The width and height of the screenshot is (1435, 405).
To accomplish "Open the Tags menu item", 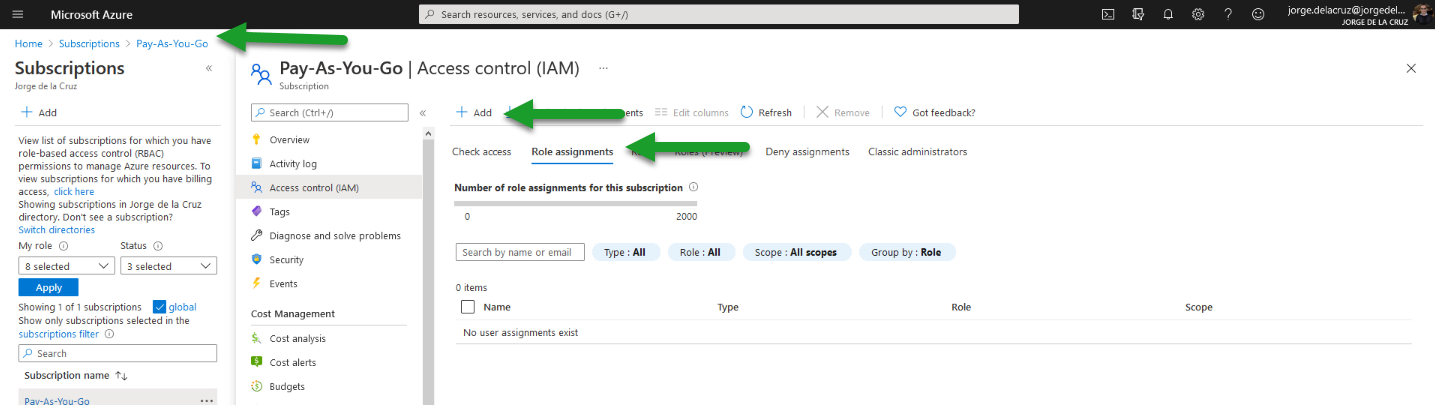I will click(x=280, y=211).
